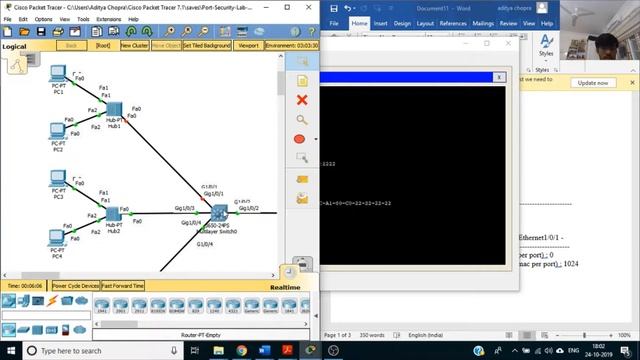Zoom in on the workspace
Viewport: 640px width, 360px height.
[x=169, y=31]
